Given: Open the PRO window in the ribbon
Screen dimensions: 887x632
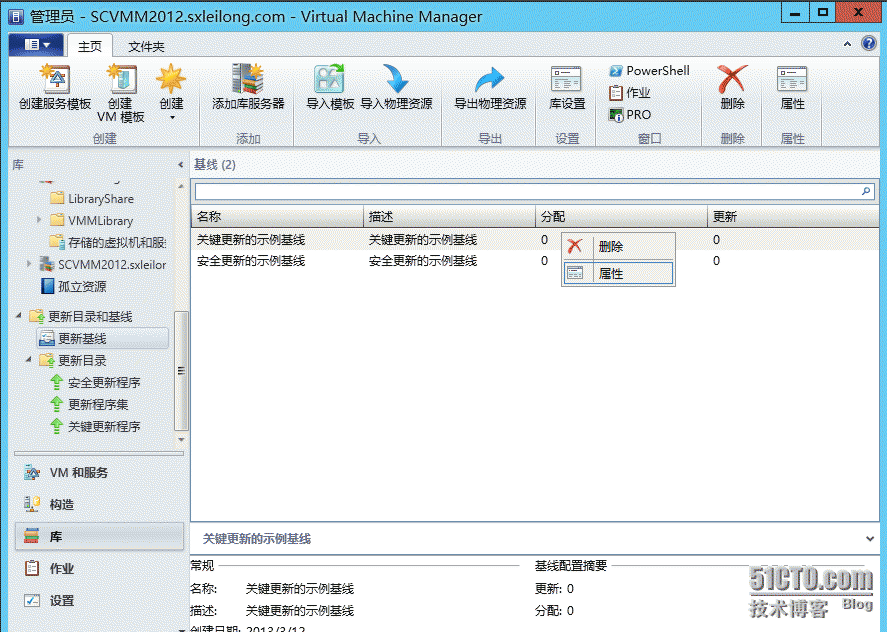Looking at the screenshot, I should coord(630,114).
